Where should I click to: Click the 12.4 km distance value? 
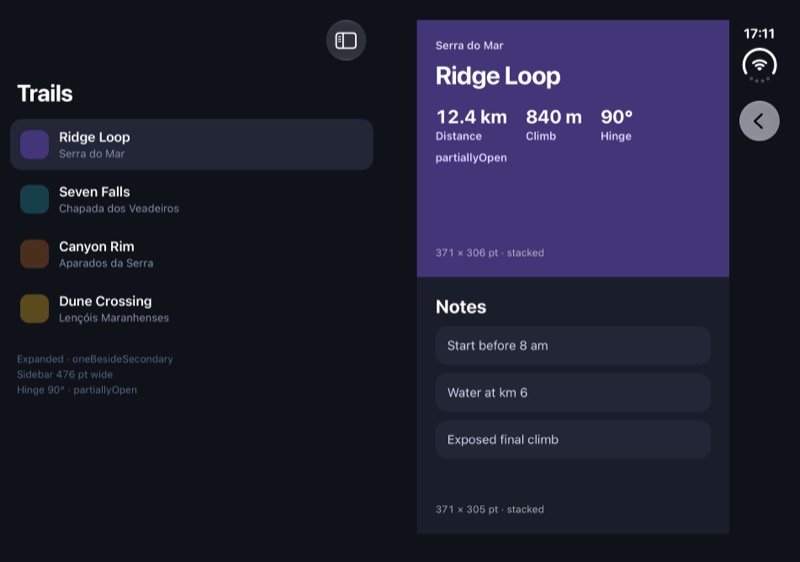point(471,117)
